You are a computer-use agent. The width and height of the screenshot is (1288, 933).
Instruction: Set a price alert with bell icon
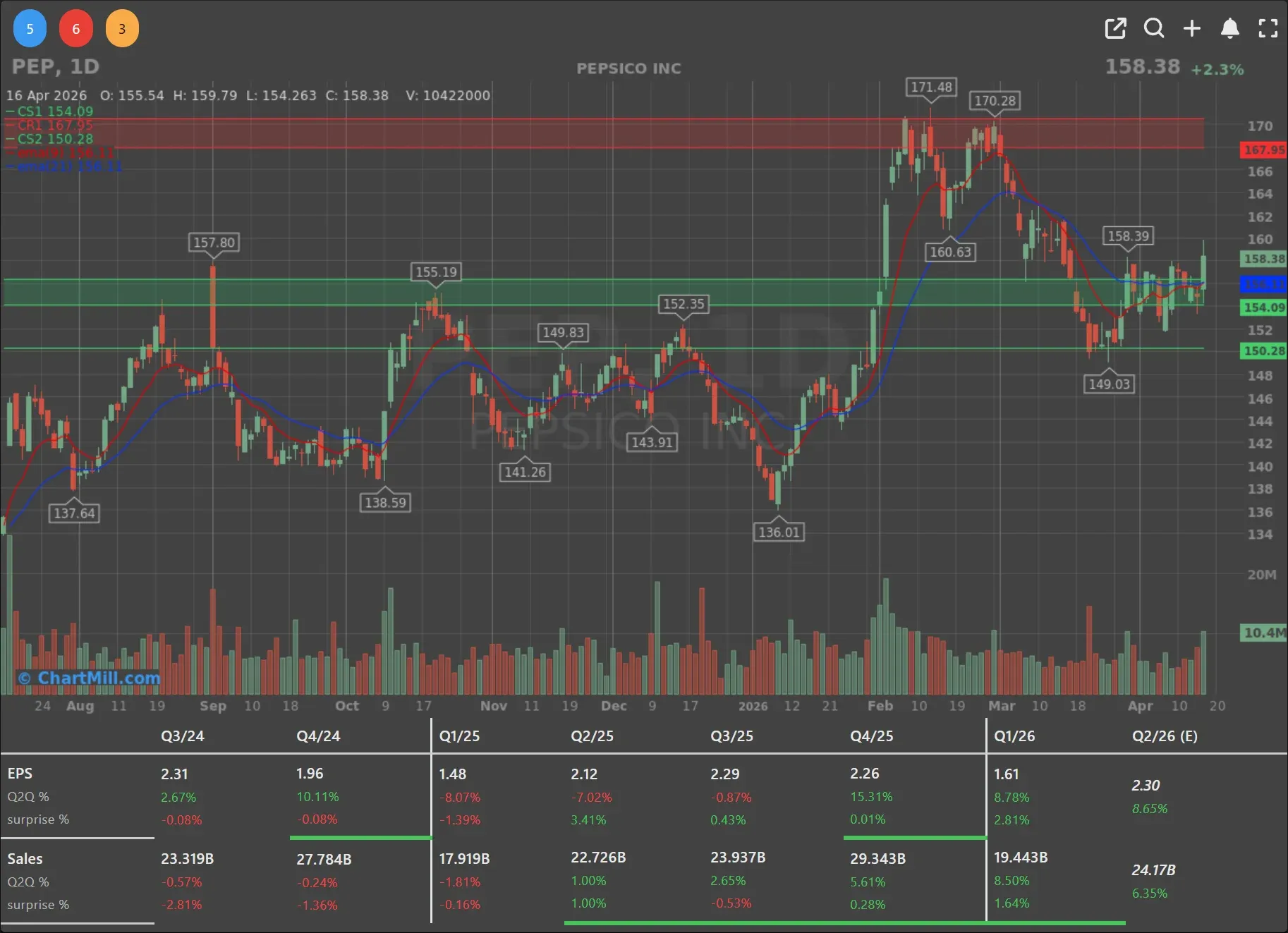point(1229,28)
